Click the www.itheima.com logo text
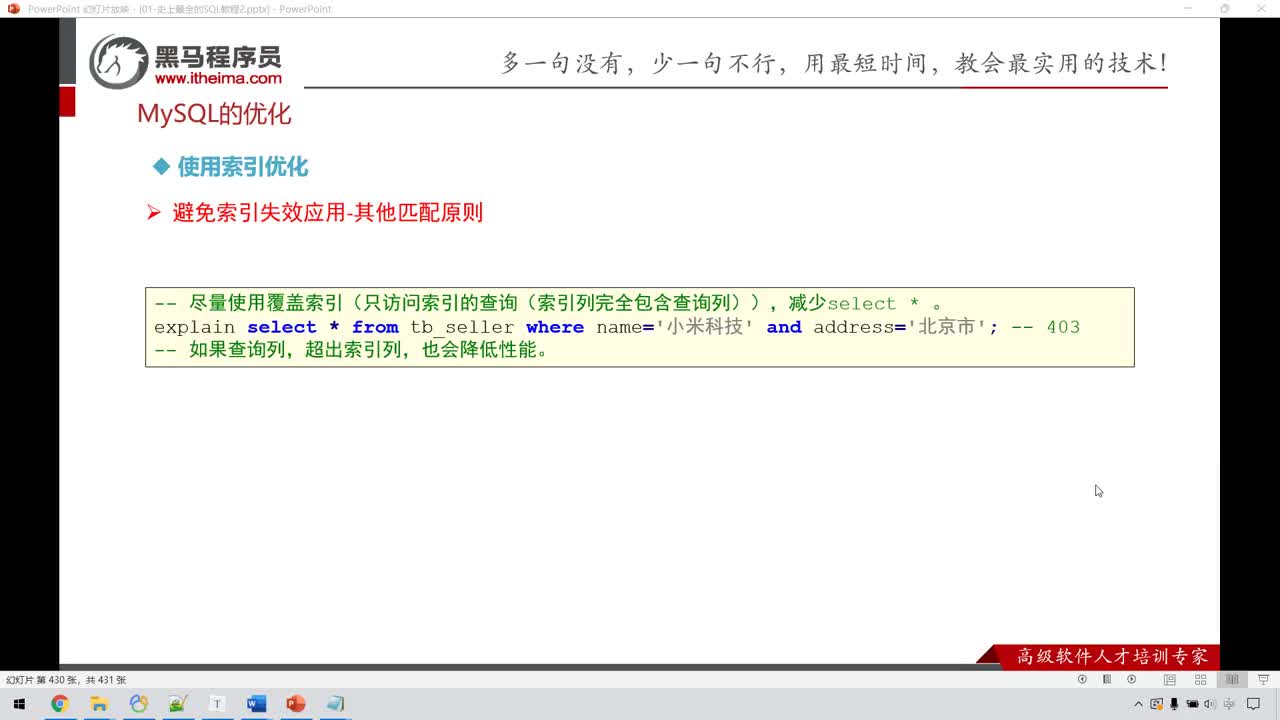 [x=218, y=78]
